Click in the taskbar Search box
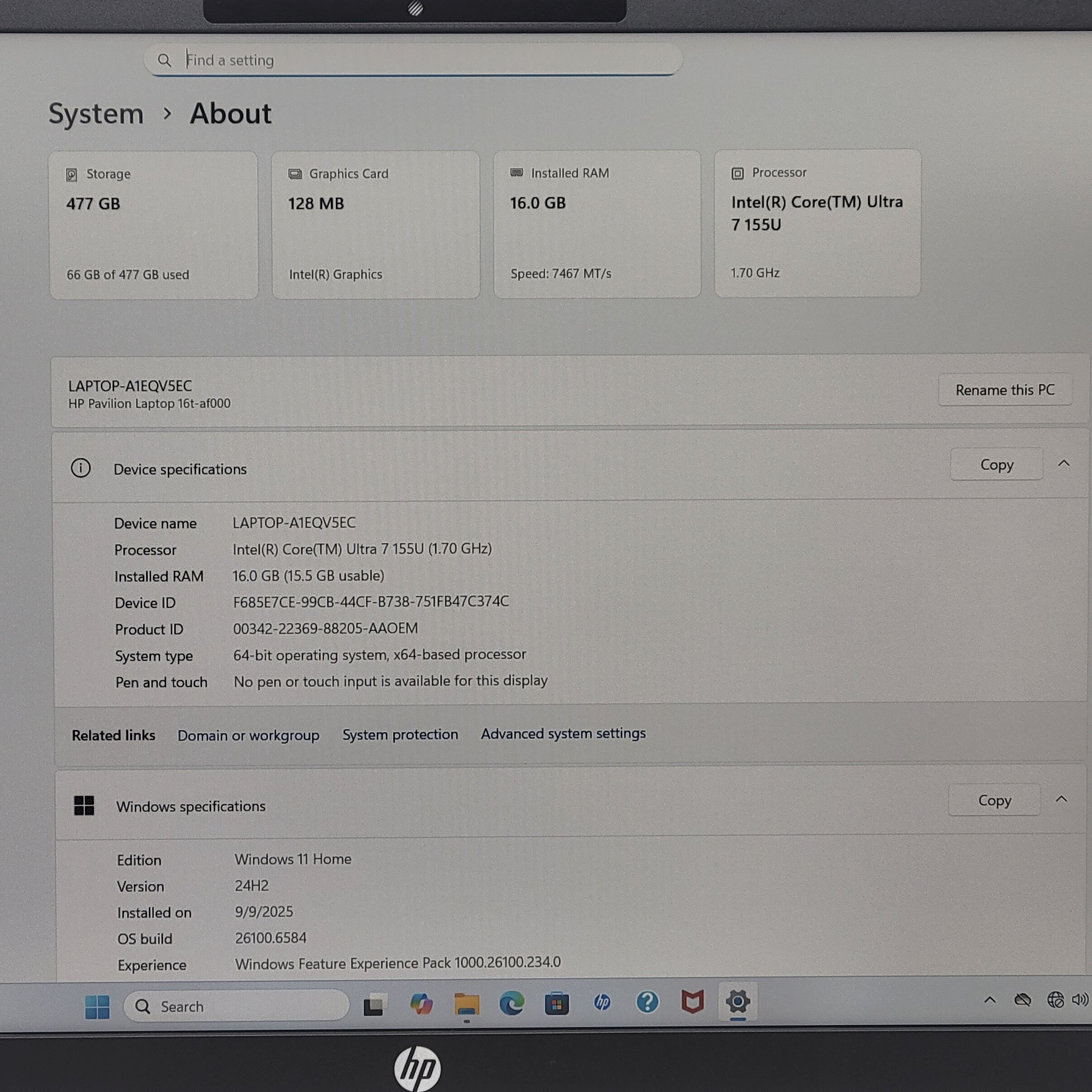The height and width of the screenshot is (1092, 1092). click(x=236, y=1006)
